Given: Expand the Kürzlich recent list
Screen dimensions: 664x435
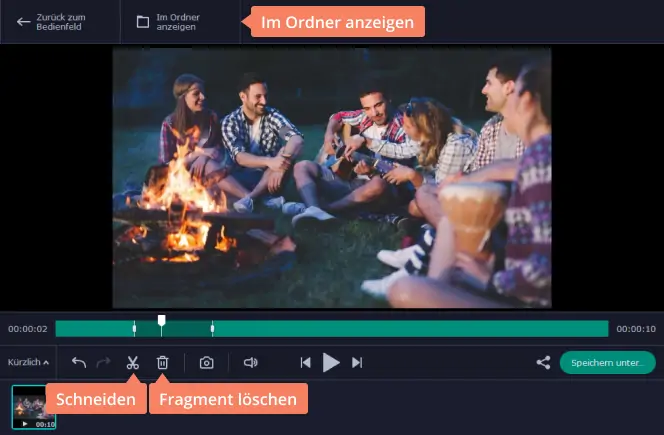Looking at the screenshot, I should point(28,362).
